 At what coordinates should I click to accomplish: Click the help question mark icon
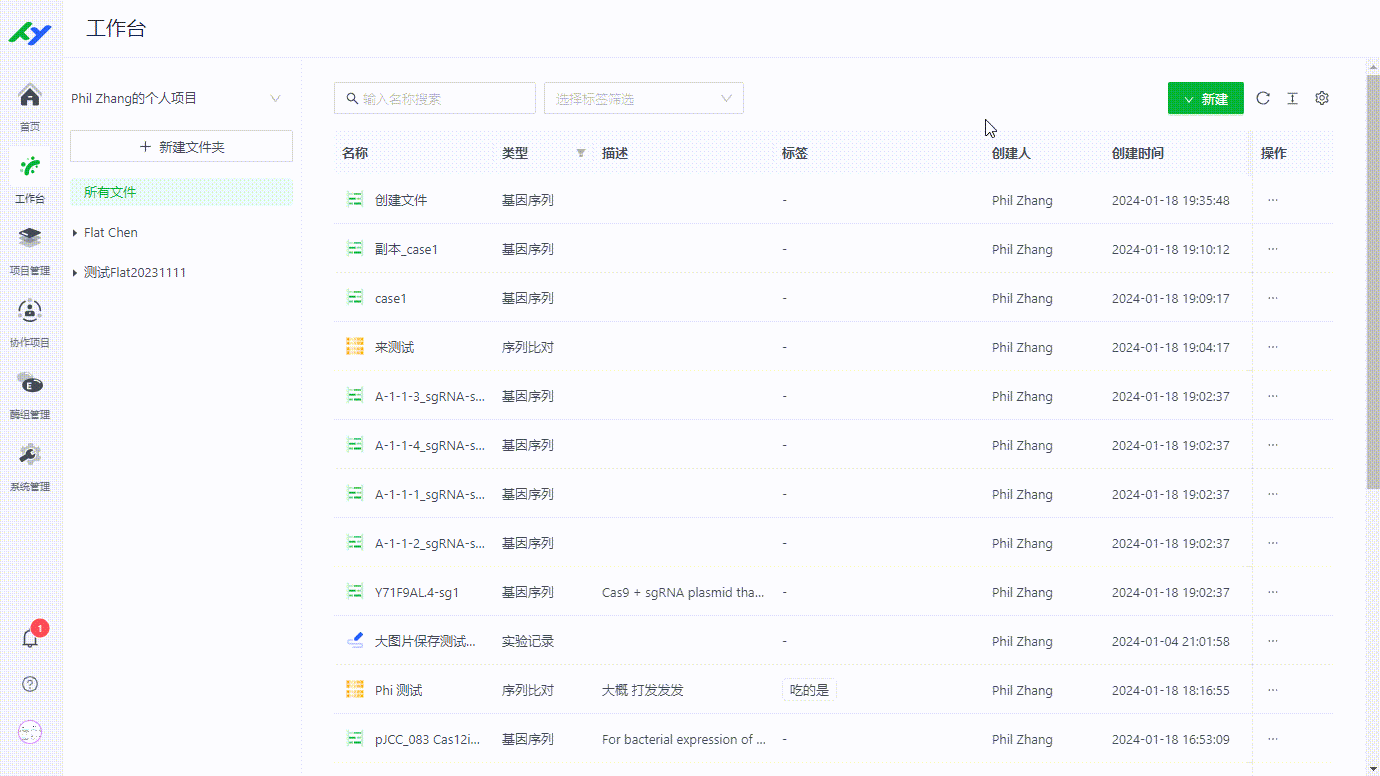pos(29,684)
